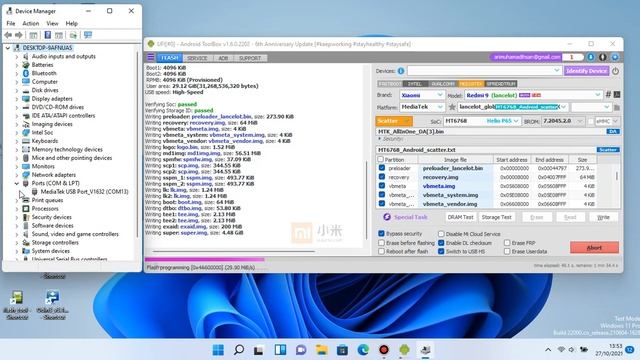Open the SoC dropdown showing MT6768
The image size is (640, 360).
click(x=482, y=121)
